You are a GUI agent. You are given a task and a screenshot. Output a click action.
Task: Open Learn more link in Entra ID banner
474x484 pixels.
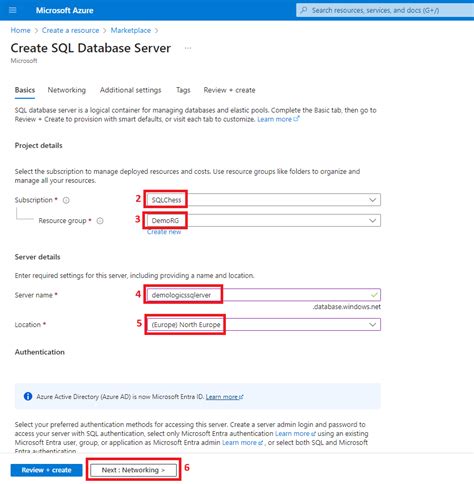coord(224,397)
